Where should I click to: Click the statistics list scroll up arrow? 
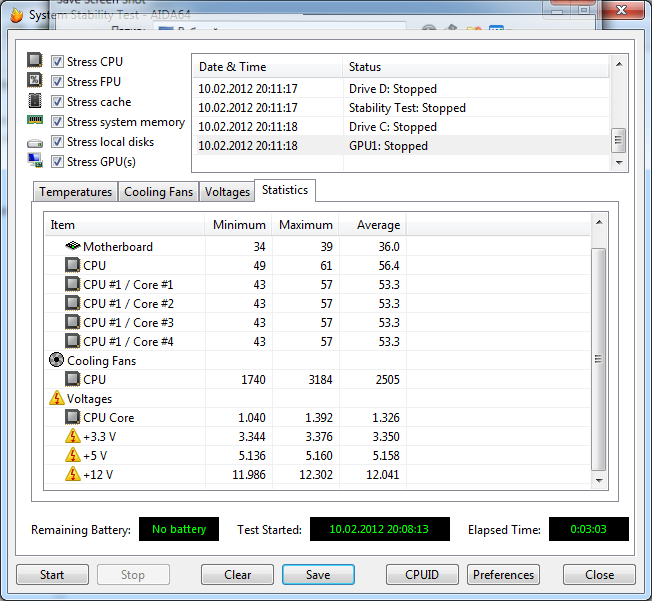click(x=599, y=222)
